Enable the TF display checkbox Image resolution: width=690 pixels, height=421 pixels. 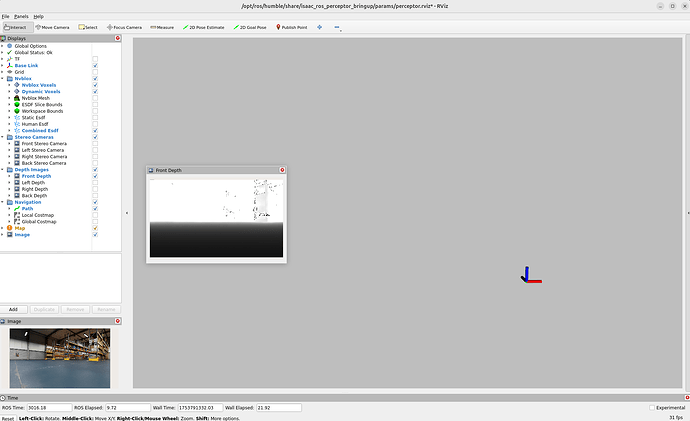click(x=95, y=59)
